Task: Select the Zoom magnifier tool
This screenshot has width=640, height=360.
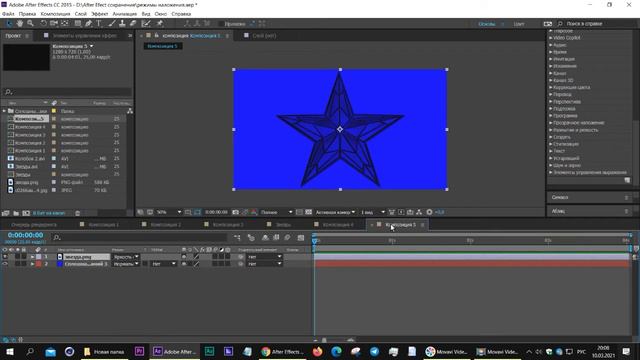Action: coord(30,24)
